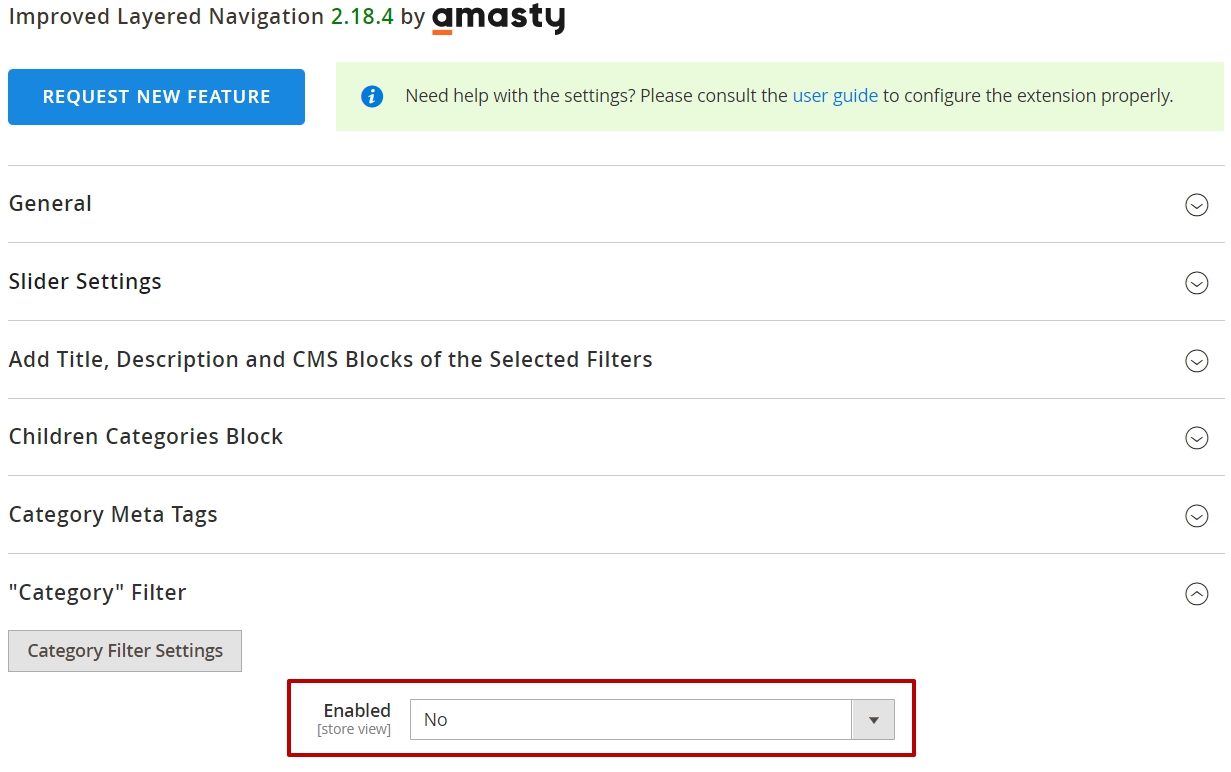Open the Enabled dropdown arrow

[x=873, y=720]
